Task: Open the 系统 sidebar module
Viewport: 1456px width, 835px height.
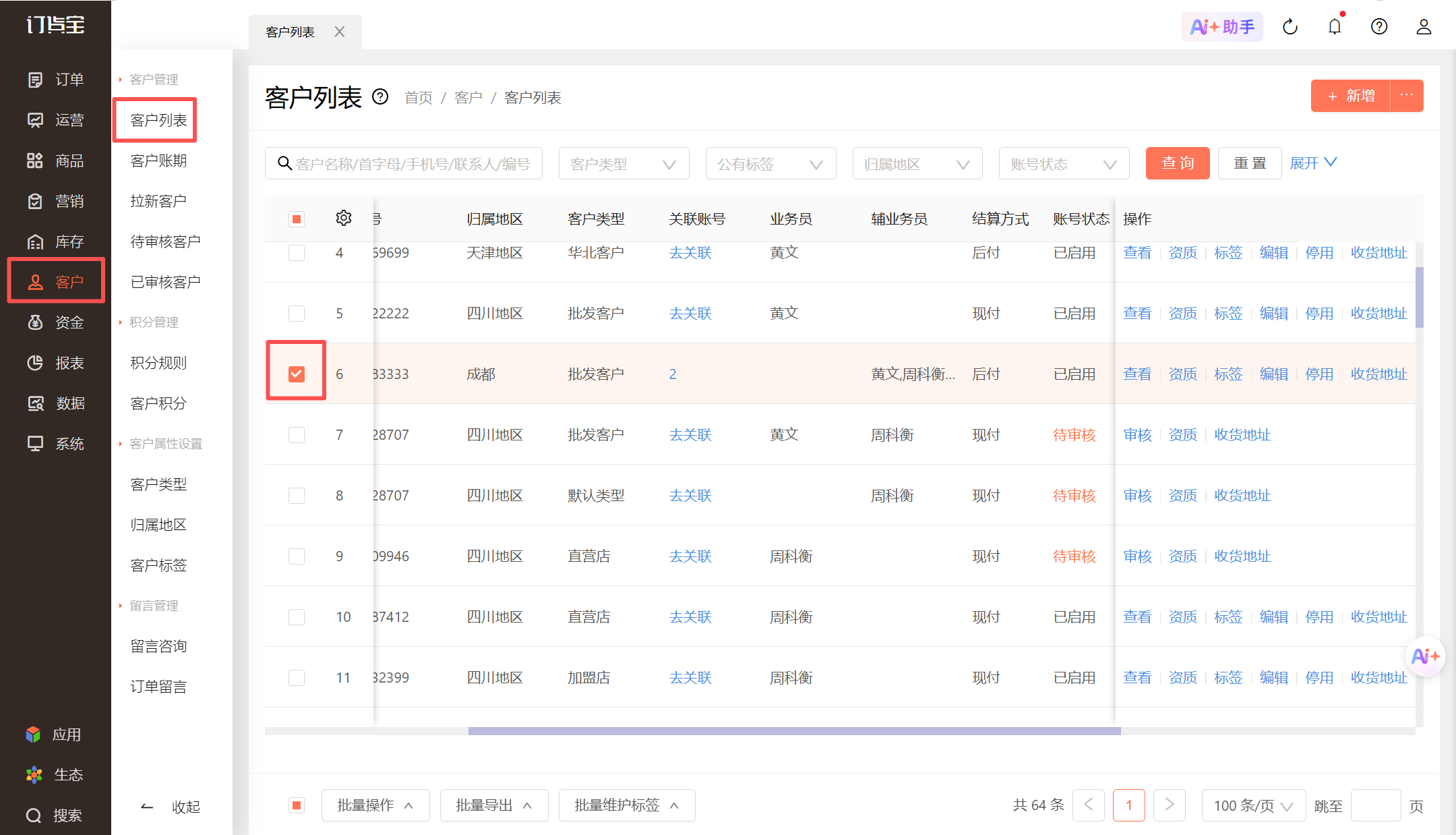Action: point(55,444)
